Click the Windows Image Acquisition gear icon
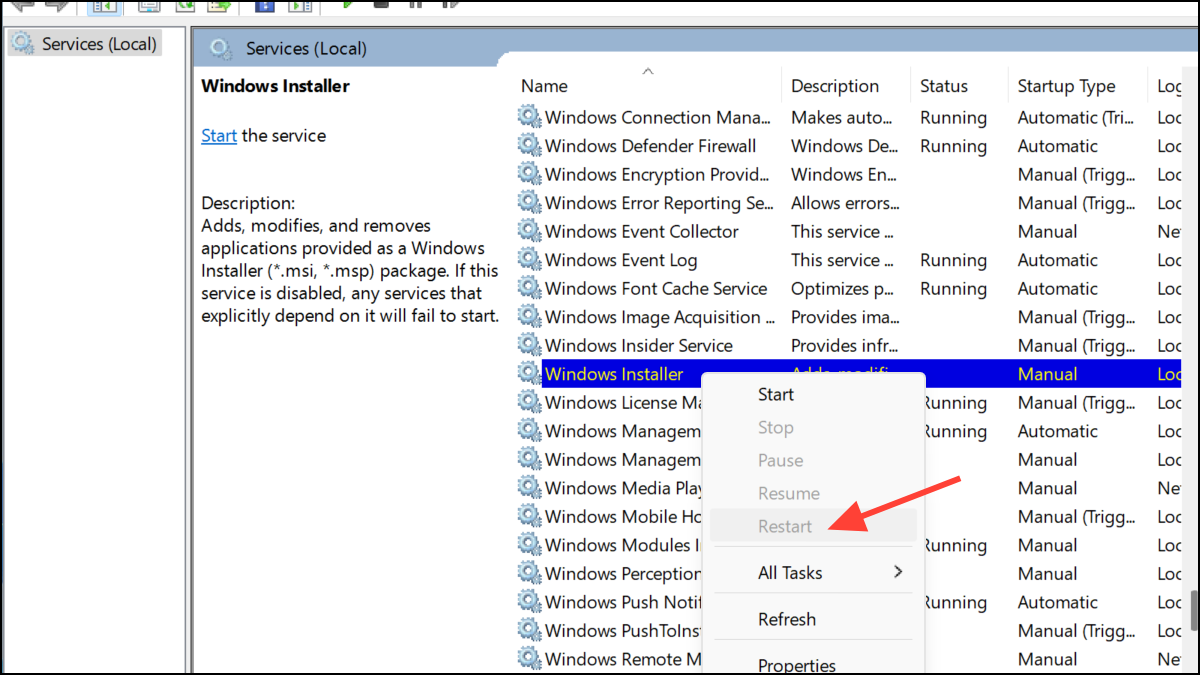 click(528, 317)
